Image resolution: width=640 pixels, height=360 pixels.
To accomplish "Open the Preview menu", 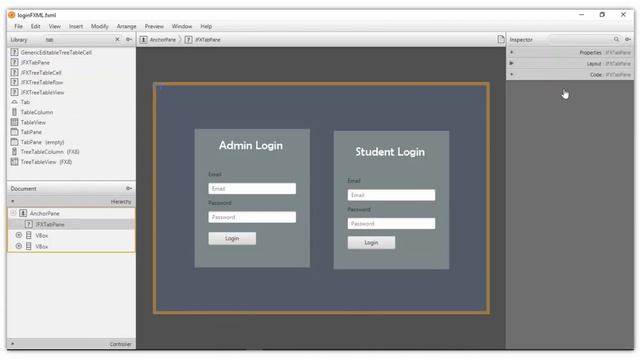I will point(154,26).
